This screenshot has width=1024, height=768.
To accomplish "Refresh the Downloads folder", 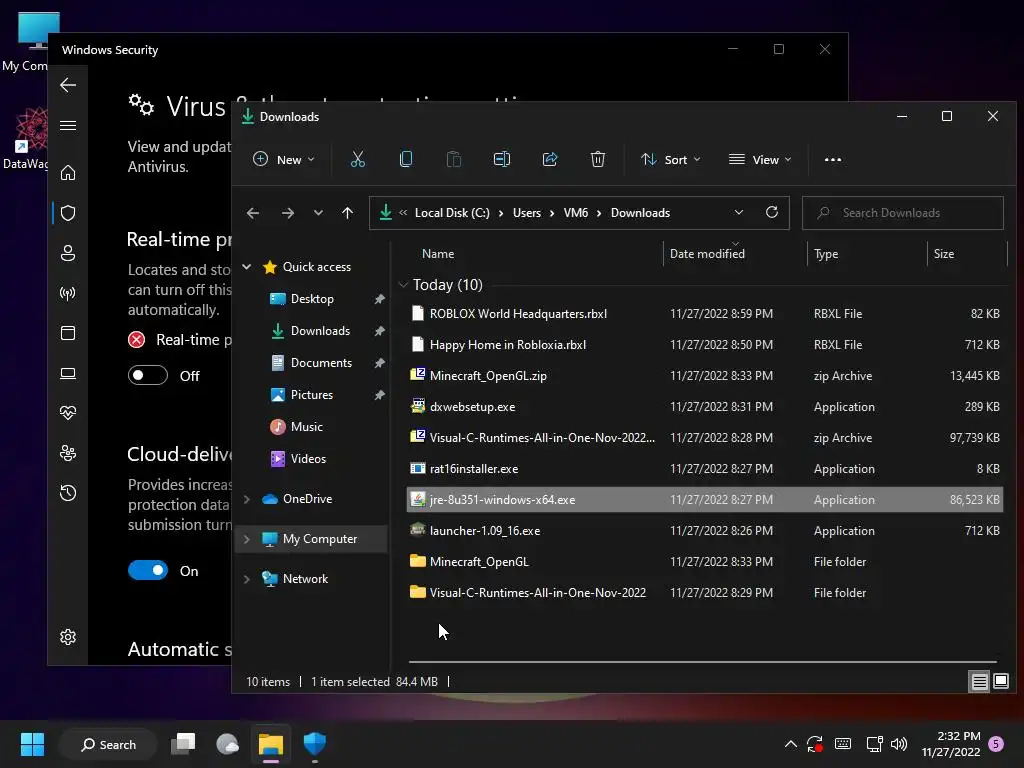I will click(771, 212).
